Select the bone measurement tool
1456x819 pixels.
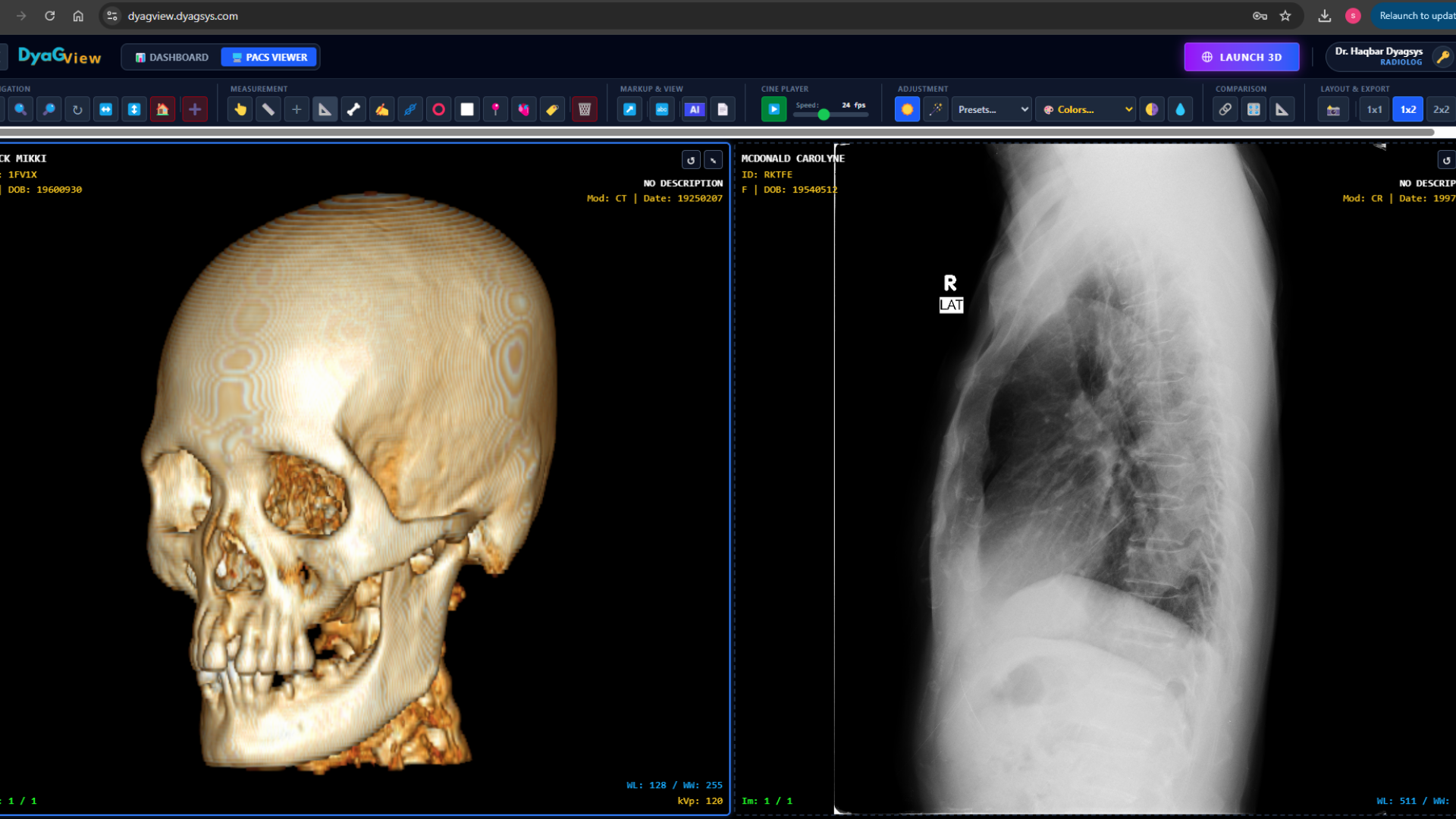(x=353, y=109)
